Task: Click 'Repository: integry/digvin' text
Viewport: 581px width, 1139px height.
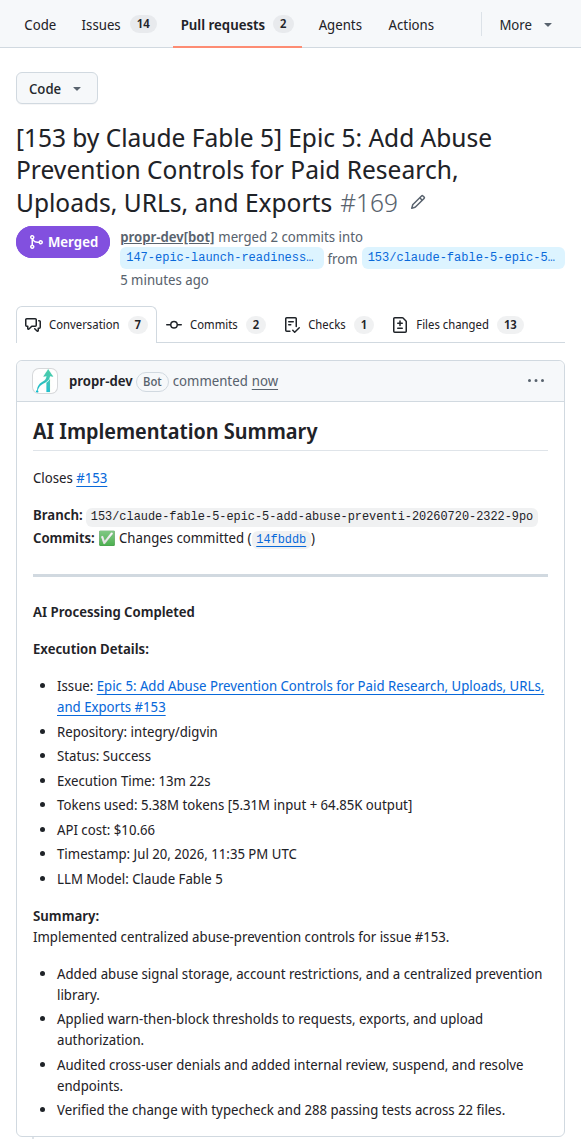Action: 137,732
